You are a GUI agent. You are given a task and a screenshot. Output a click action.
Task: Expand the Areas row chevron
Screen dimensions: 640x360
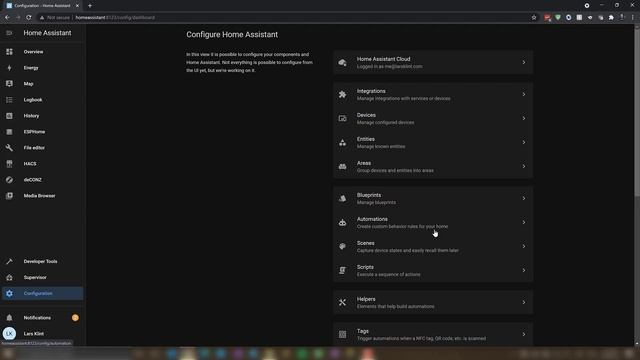coord(524,167)
